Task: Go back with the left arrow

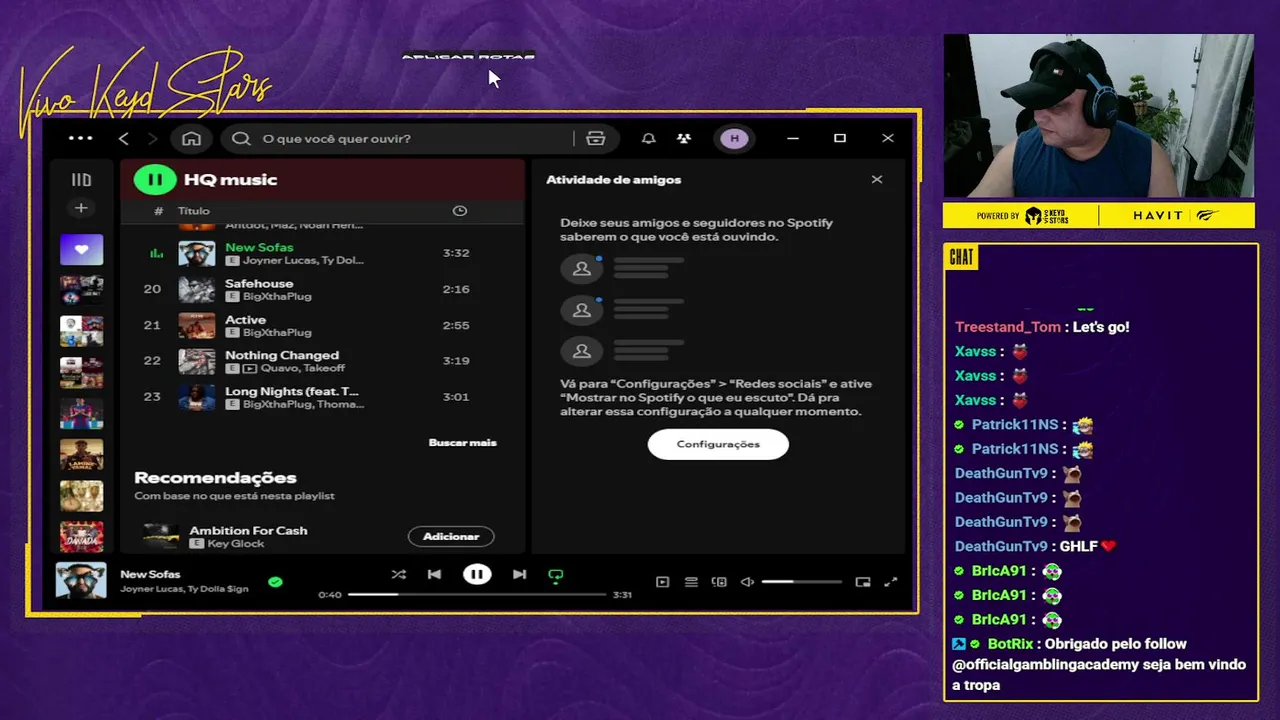Action: click(x=124, y=138)
